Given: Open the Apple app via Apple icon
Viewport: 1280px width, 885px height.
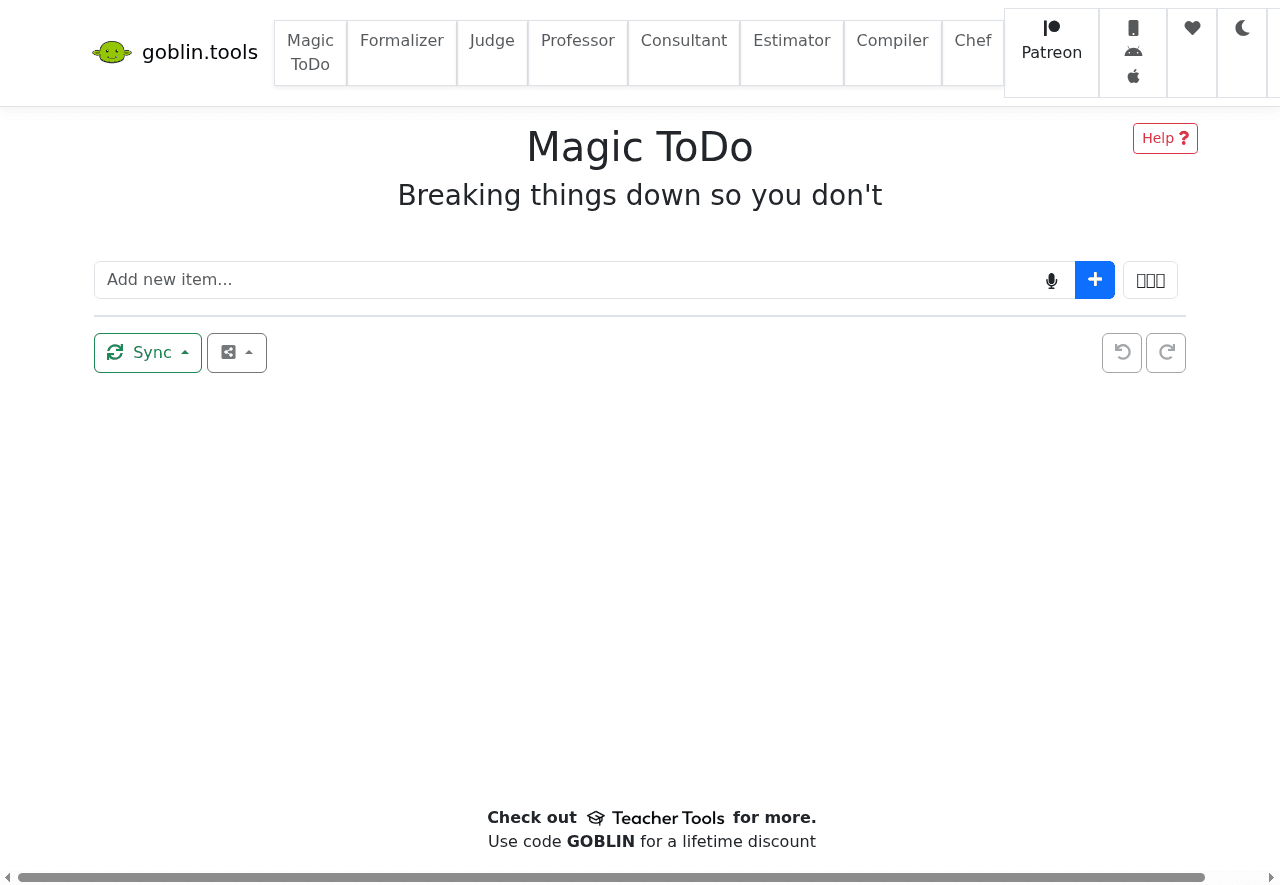Looking at the screenshot, I should coord(1133,75).
